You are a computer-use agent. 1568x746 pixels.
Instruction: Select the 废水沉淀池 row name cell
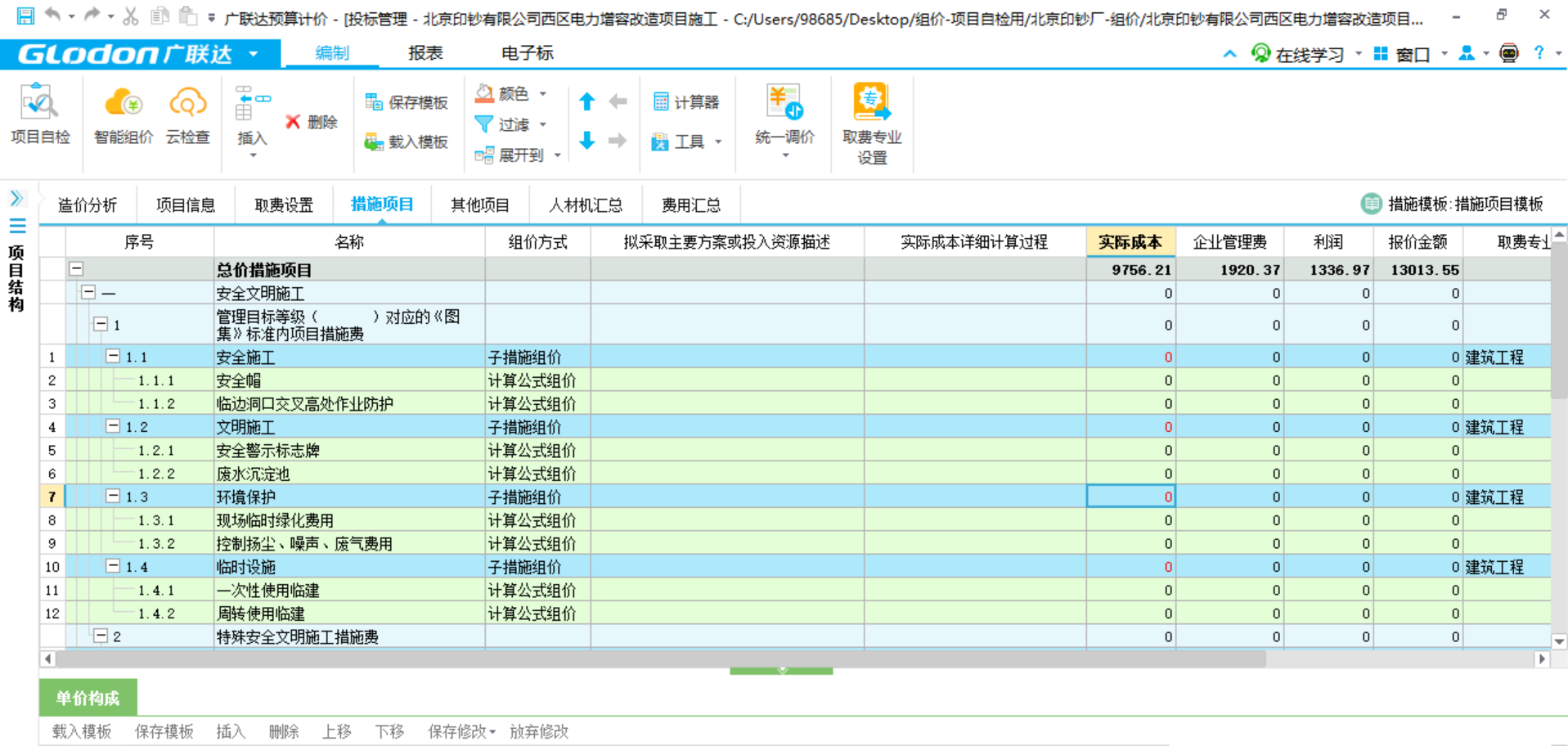pos(349,473)
